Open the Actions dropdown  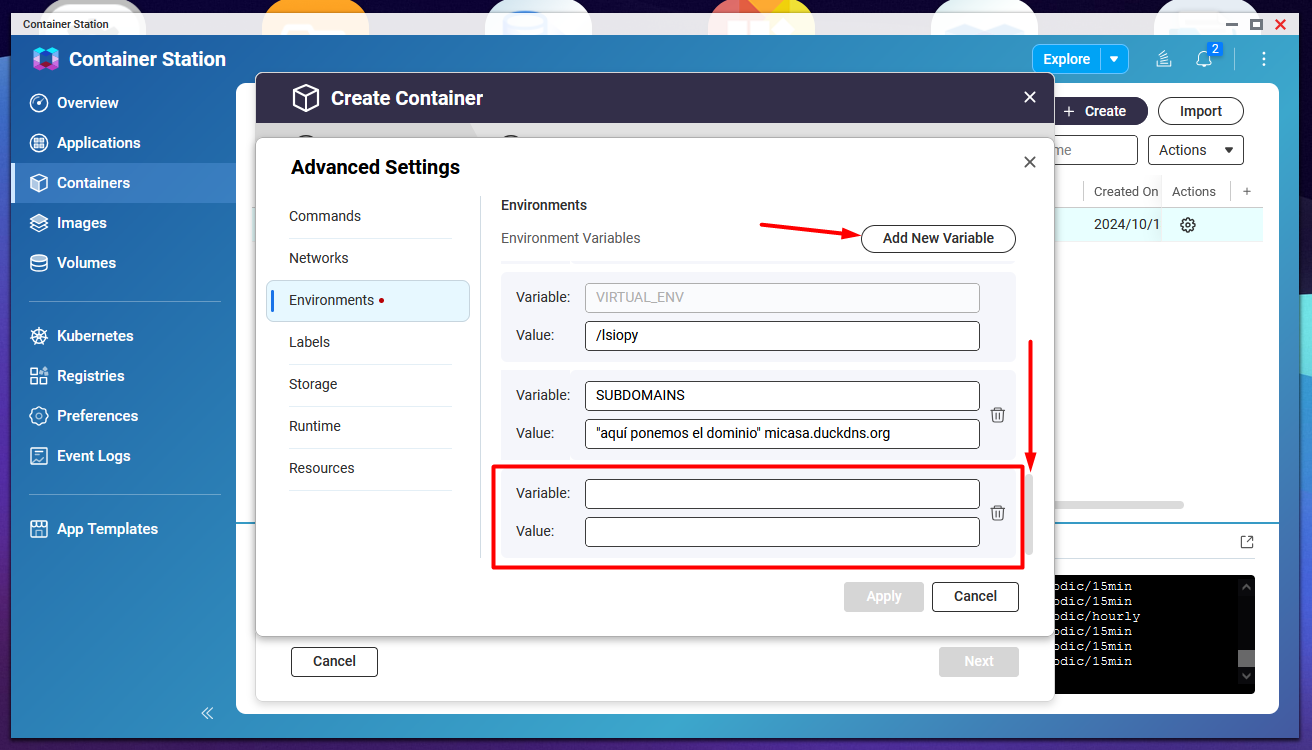click(1195, 150)
